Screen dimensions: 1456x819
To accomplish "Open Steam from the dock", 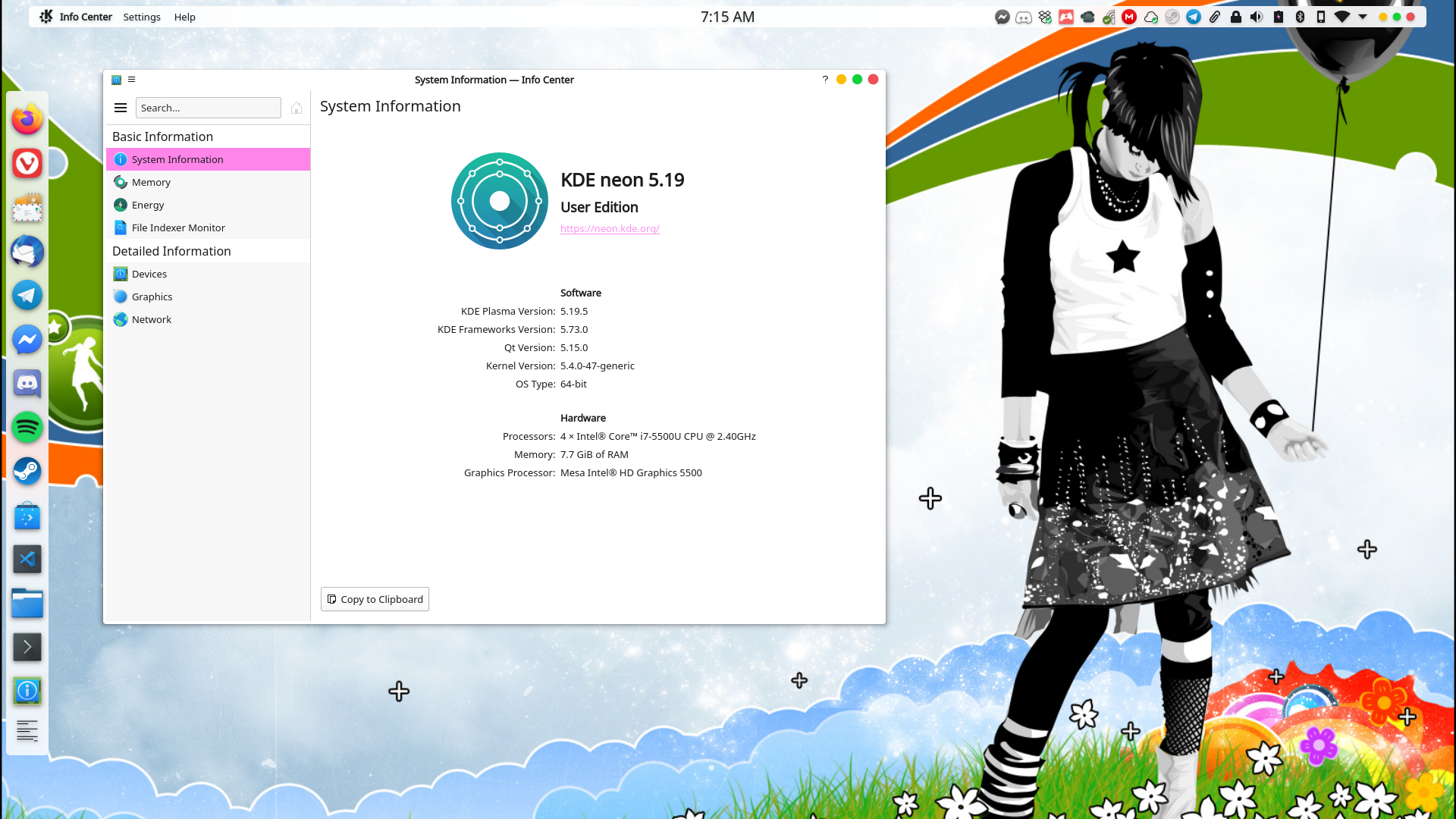I will click(27, 471).
